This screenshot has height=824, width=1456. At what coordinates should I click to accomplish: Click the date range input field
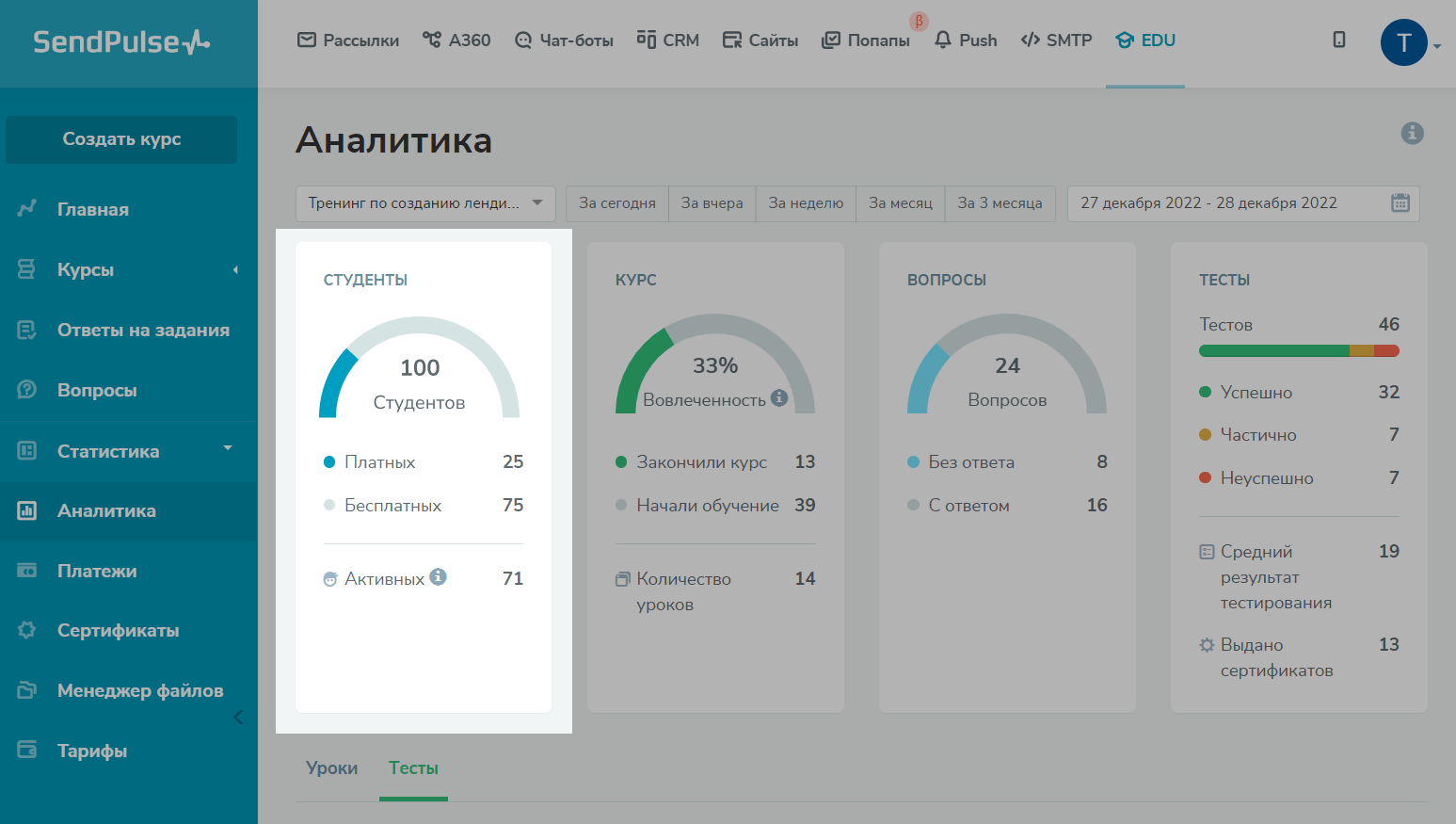click(1224, 203)
